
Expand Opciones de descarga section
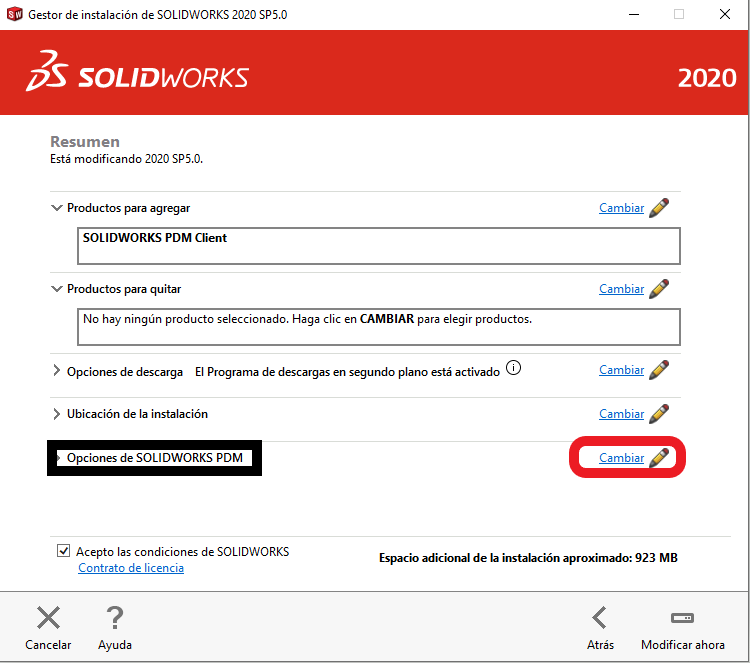56,371
